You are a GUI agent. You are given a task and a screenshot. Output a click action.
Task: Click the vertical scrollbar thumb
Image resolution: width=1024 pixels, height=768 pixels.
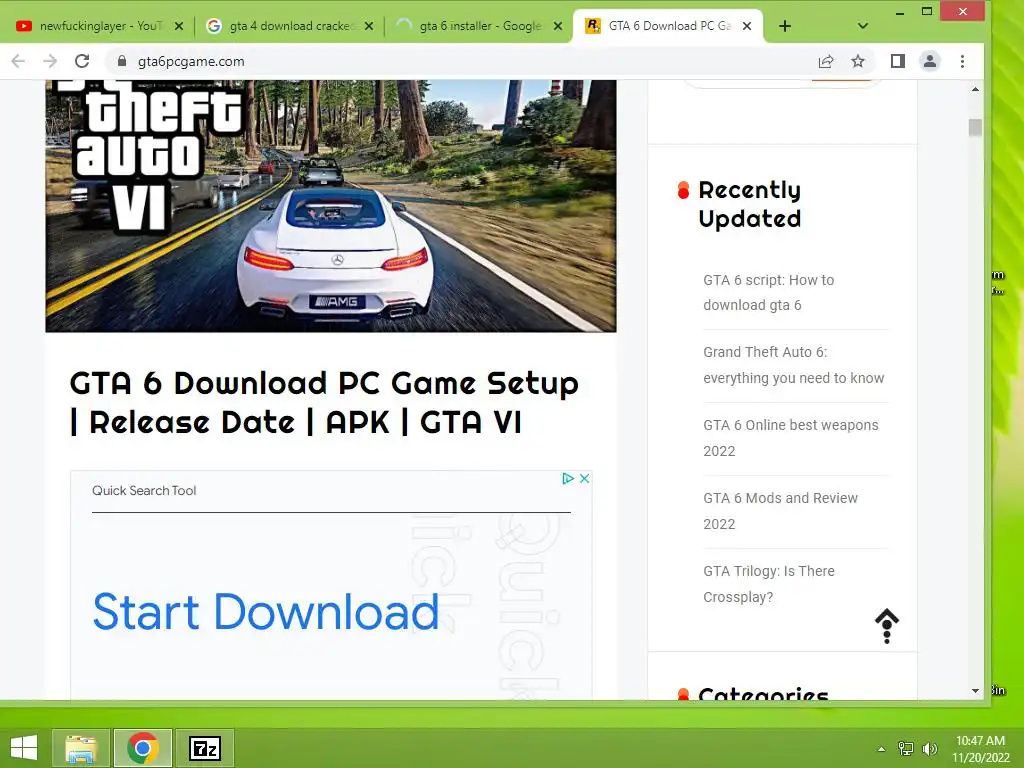pyautogui.click(x=975, y=127)
